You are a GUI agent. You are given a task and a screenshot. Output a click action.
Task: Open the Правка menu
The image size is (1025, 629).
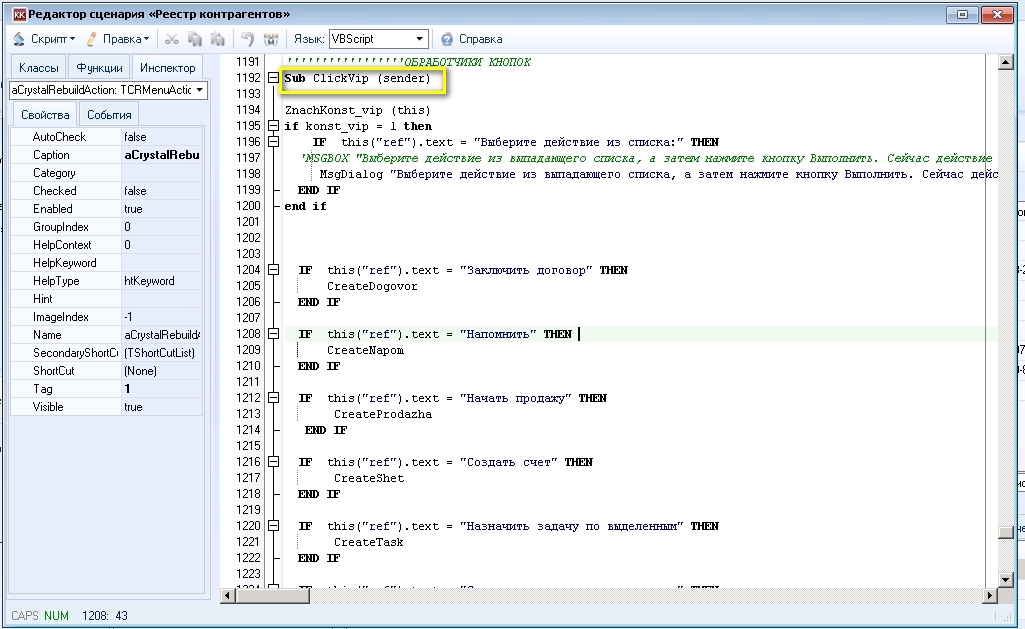118,39
